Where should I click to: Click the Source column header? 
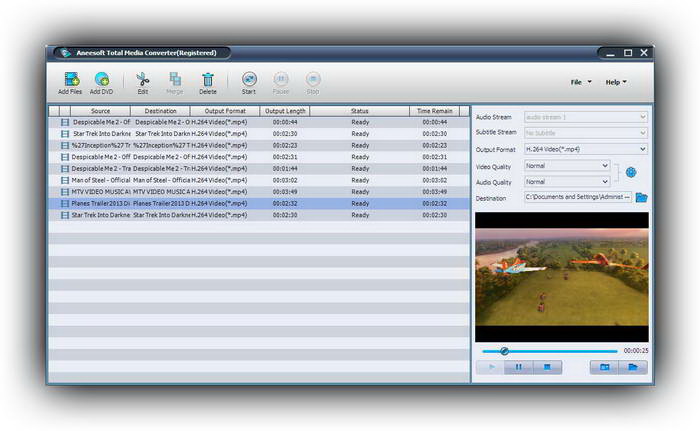100,111
